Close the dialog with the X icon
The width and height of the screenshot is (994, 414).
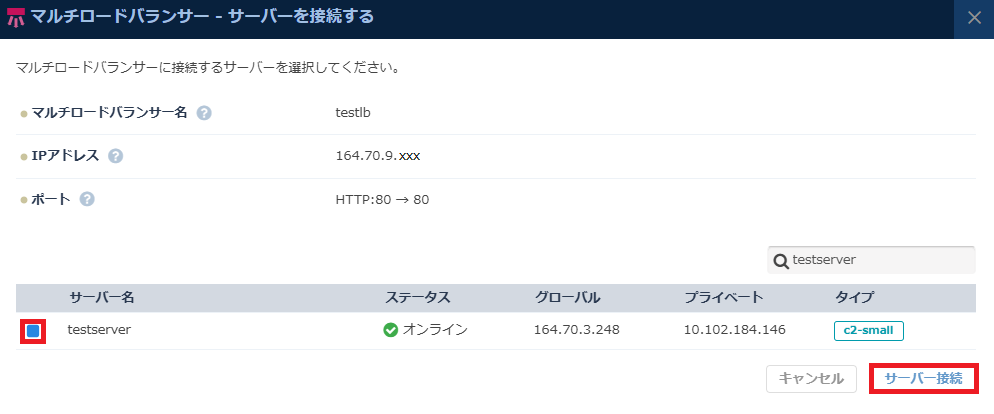pos(974,18)
